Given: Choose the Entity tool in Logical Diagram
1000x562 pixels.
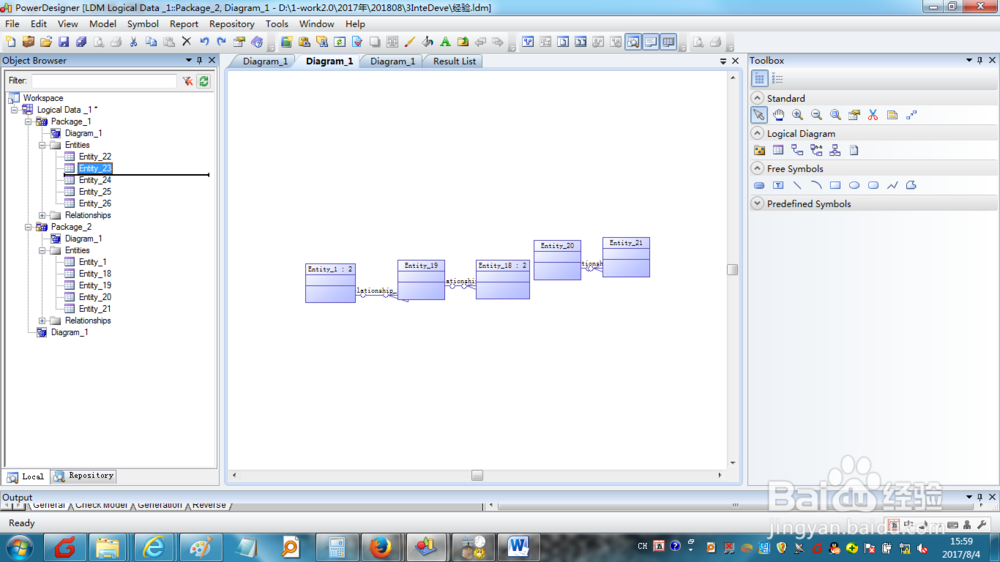Looking at the screenshot, I should pos(778,150).
